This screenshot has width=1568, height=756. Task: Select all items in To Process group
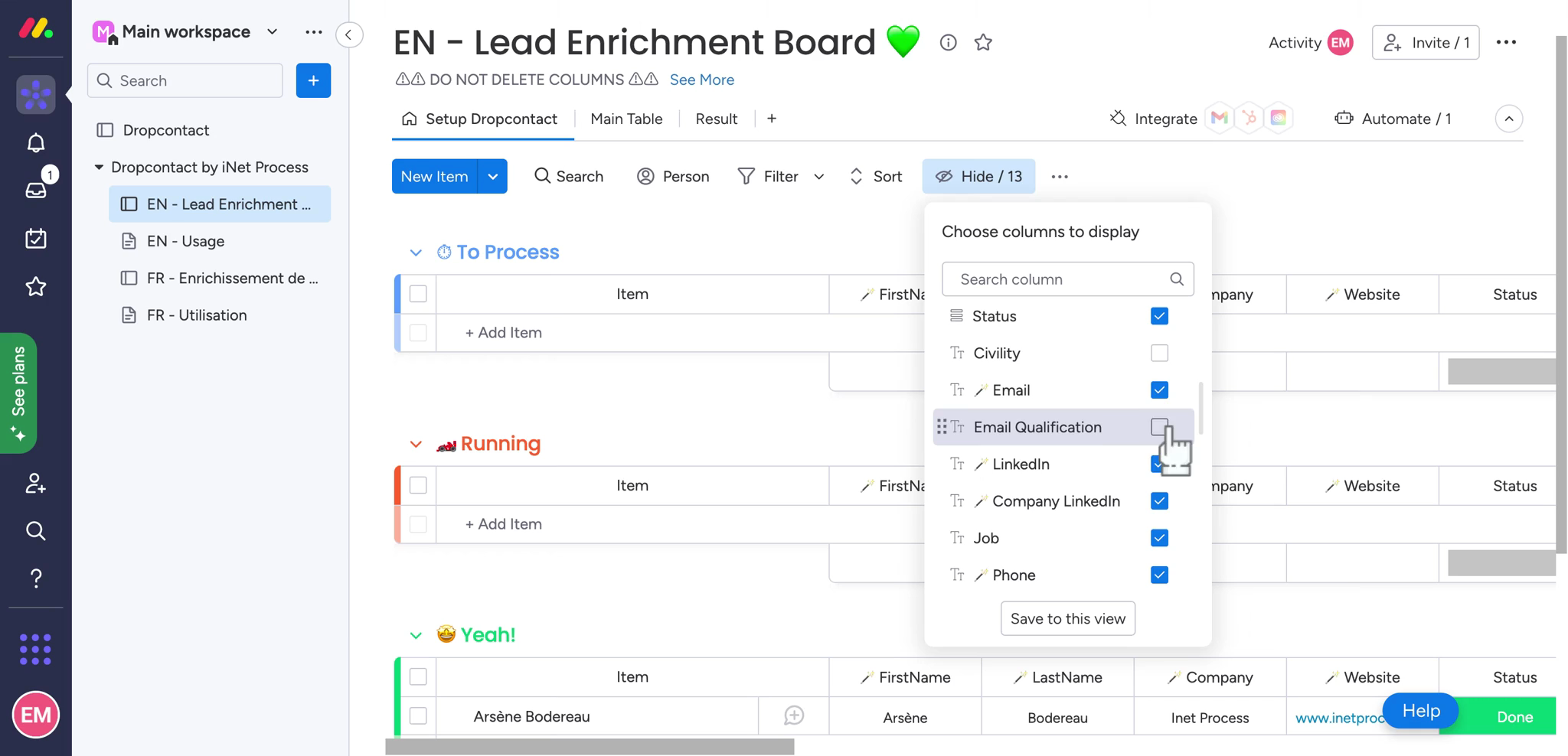click(418, 294)
